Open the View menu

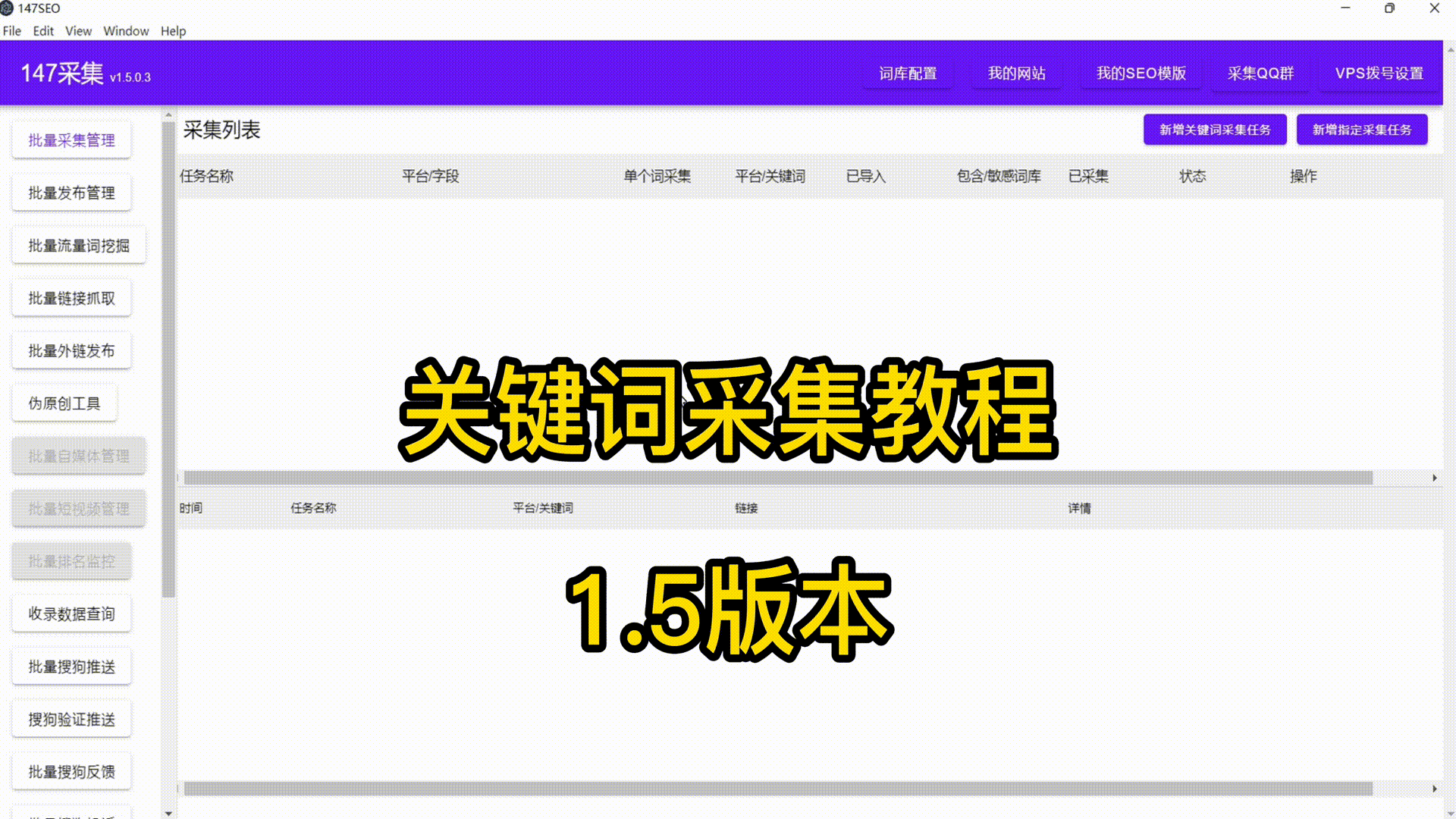tap(78, 31)
